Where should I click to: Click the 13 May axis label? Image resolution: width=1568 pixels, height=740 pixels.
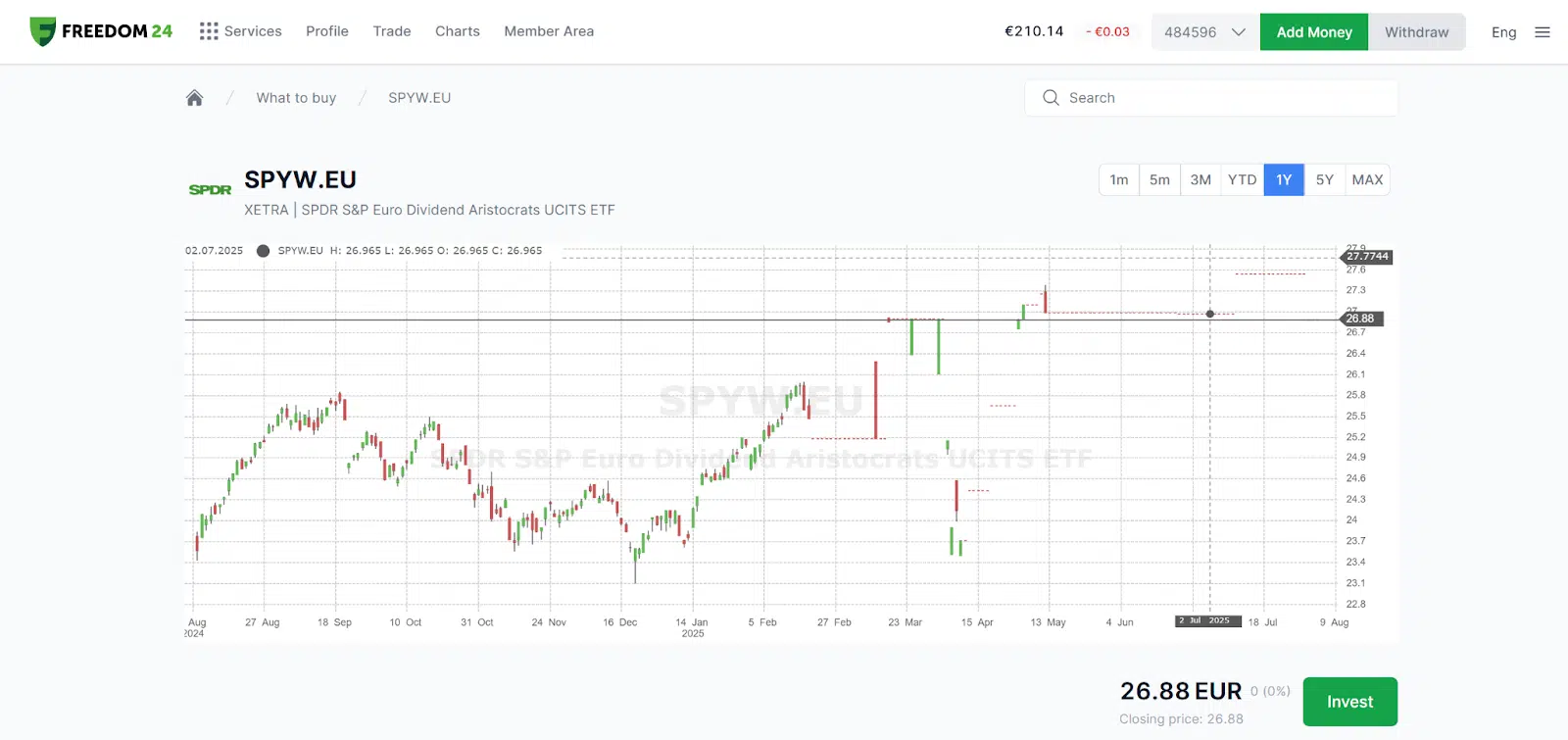tap(1048, 622)
